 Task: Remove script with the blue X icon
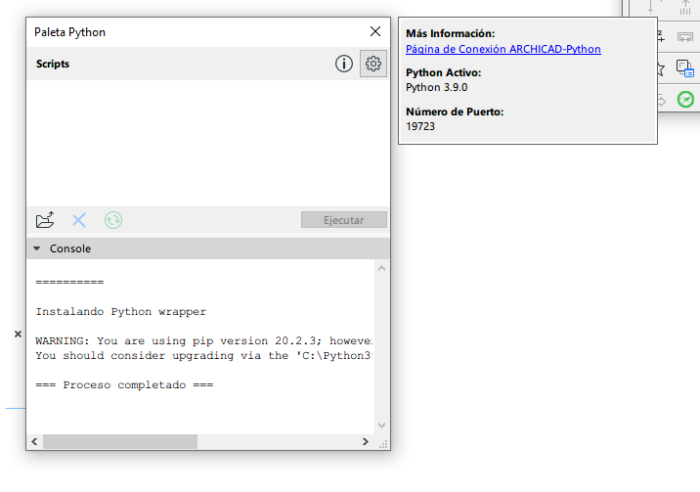[79, 220]
